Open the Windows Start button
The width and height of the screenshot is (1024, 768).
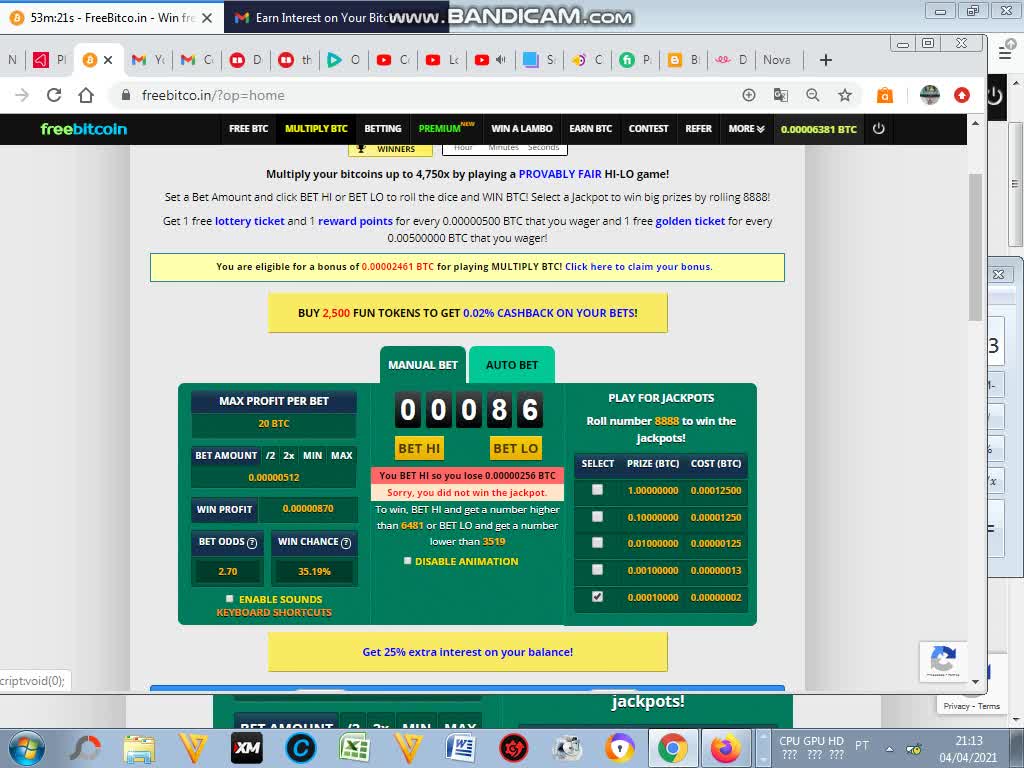tap(27, 748)
